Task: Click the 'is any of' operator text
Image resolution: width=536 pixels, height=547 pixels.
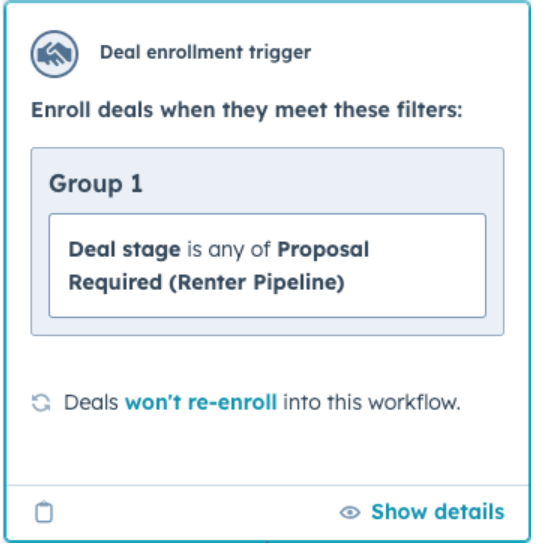Action: click(x=229, y=250)
